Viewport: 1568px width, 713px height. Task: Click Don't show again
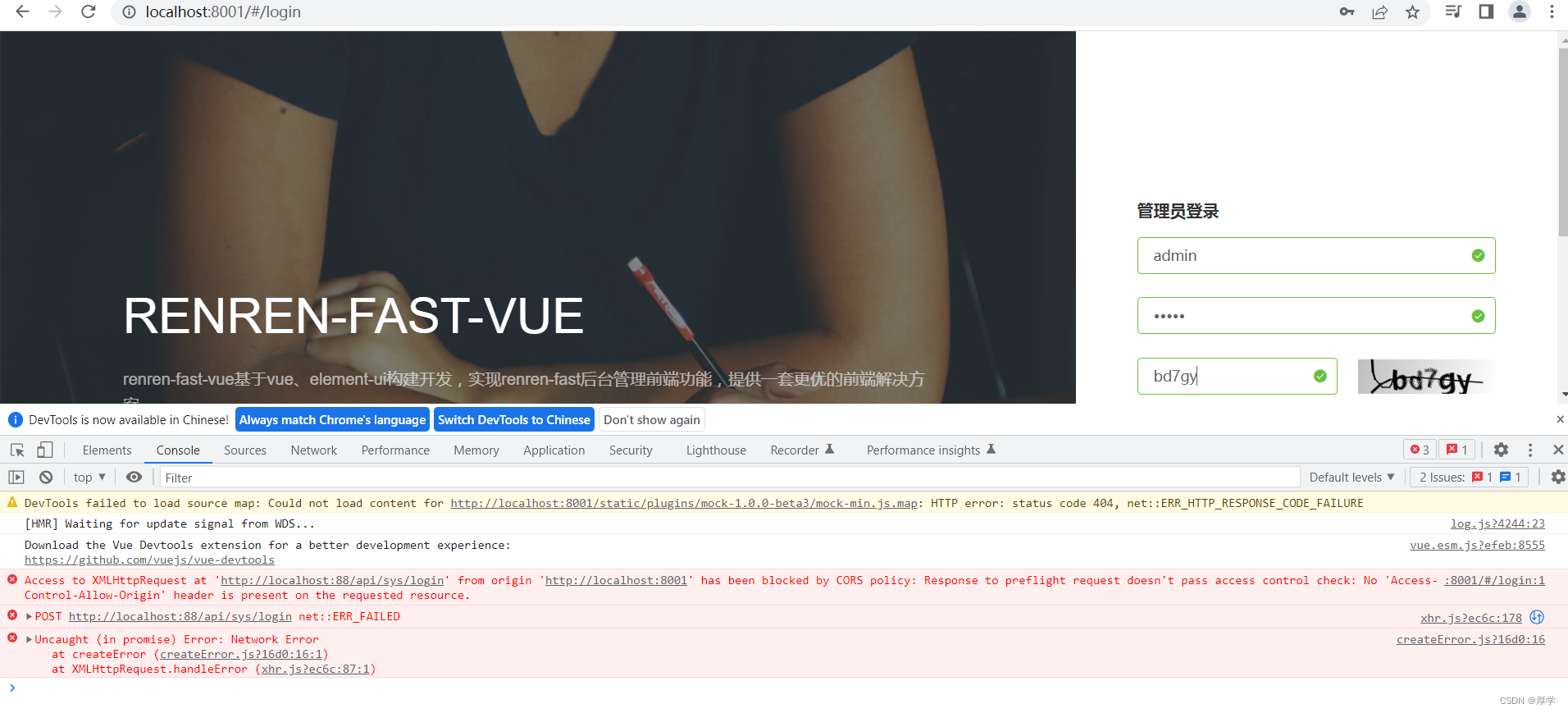pos(652,419)
